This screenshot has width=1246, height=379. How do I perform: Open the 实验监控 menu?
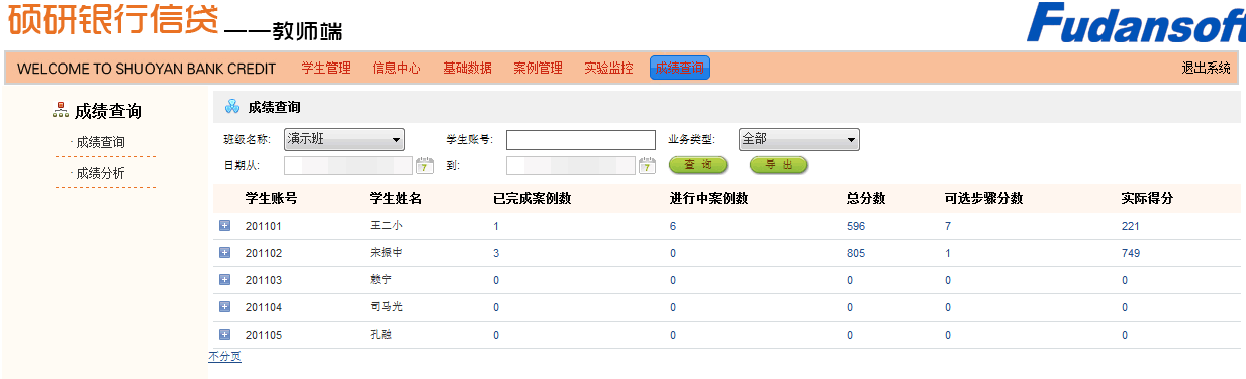(609, 68)
